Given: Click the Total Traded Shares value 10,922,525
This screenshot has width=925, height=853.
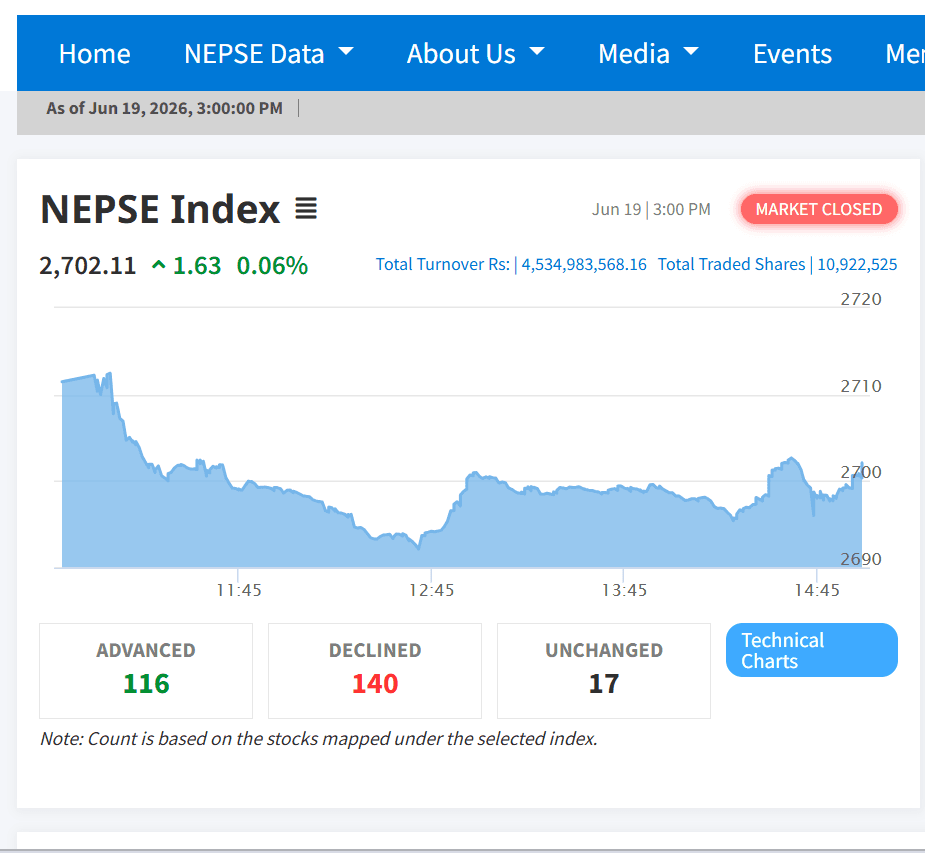Looking at the screenshot, I should [x=857, y=264].
